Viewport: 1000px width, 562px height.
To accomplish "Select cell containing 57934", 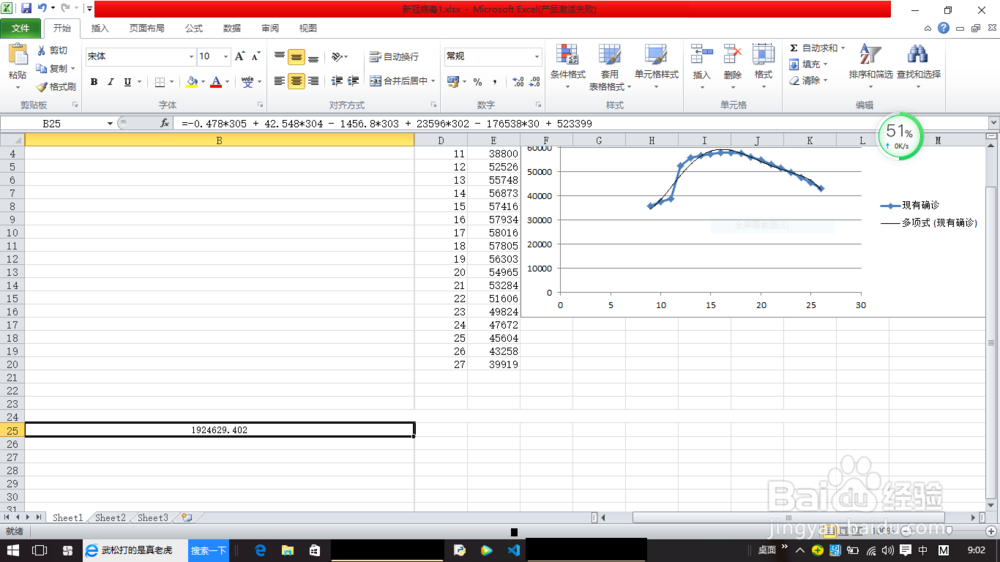I will [494, 219].
